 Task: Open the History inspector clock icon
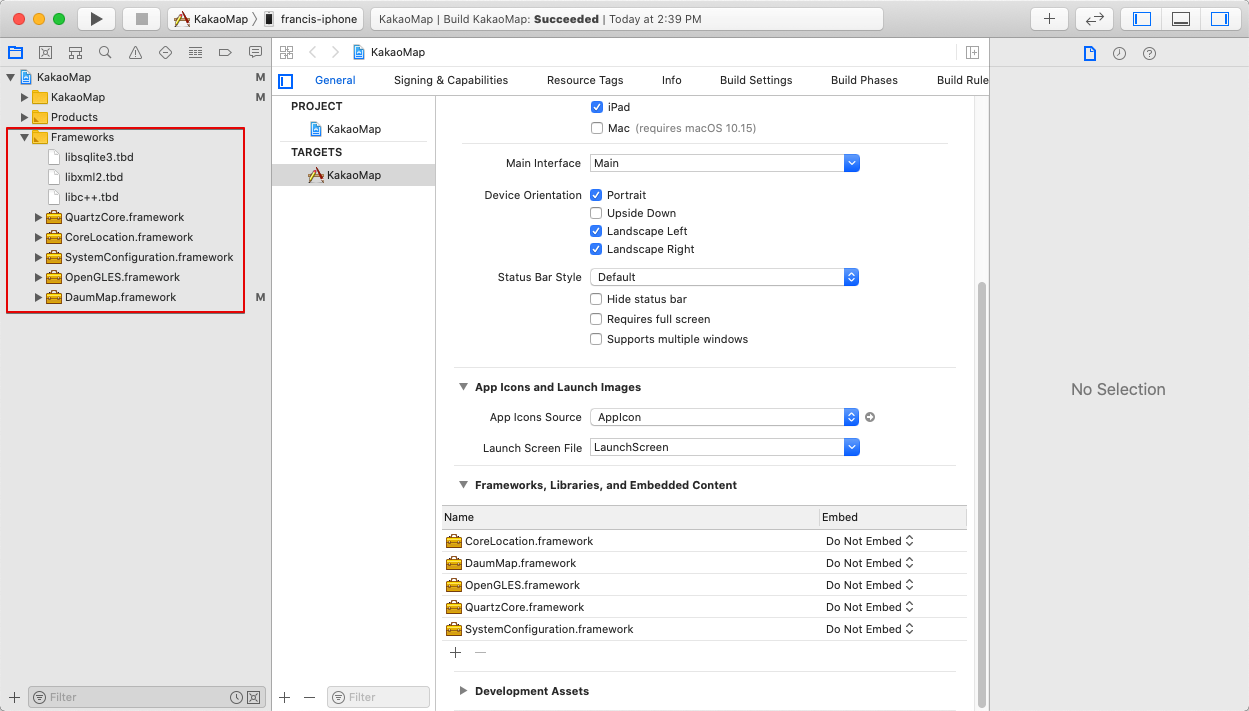pos(1119,54)
